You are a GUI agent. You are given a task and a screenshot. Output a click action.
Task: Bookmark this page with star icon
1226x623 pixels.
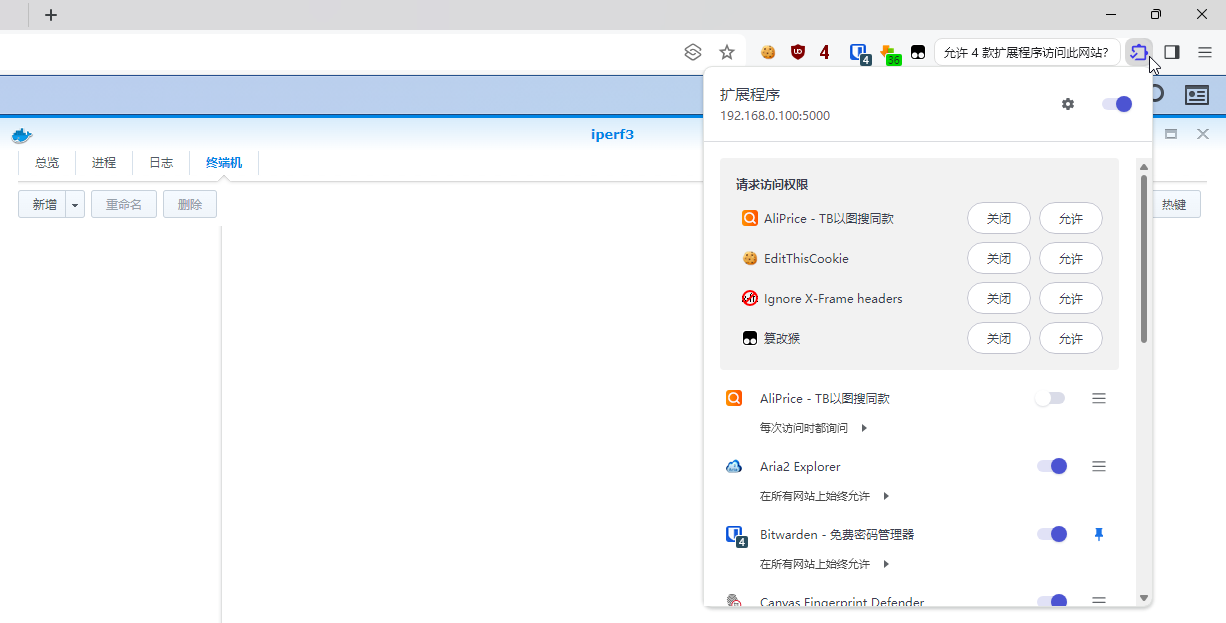[727, 52]
